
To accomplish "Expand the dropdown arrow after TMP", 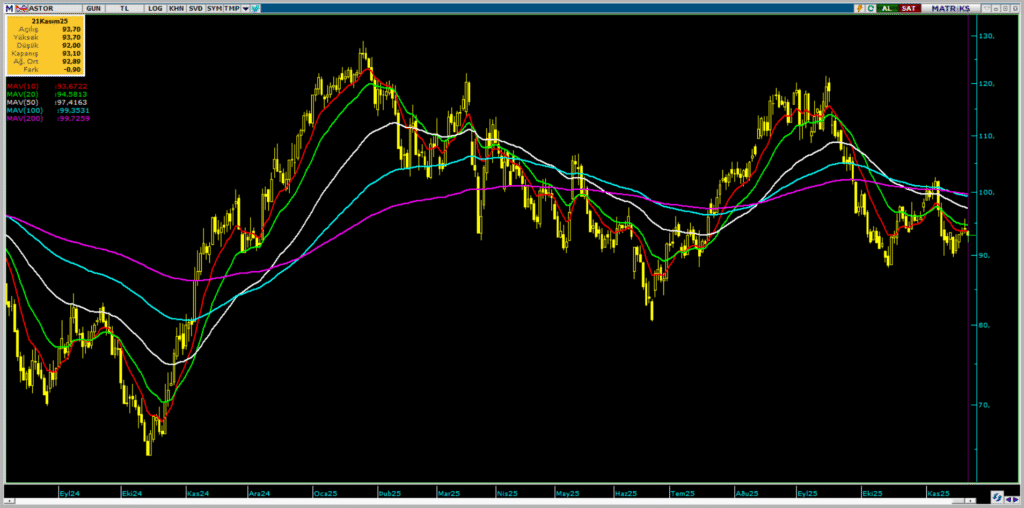I will pyautogui.click(x=245, y=8).
